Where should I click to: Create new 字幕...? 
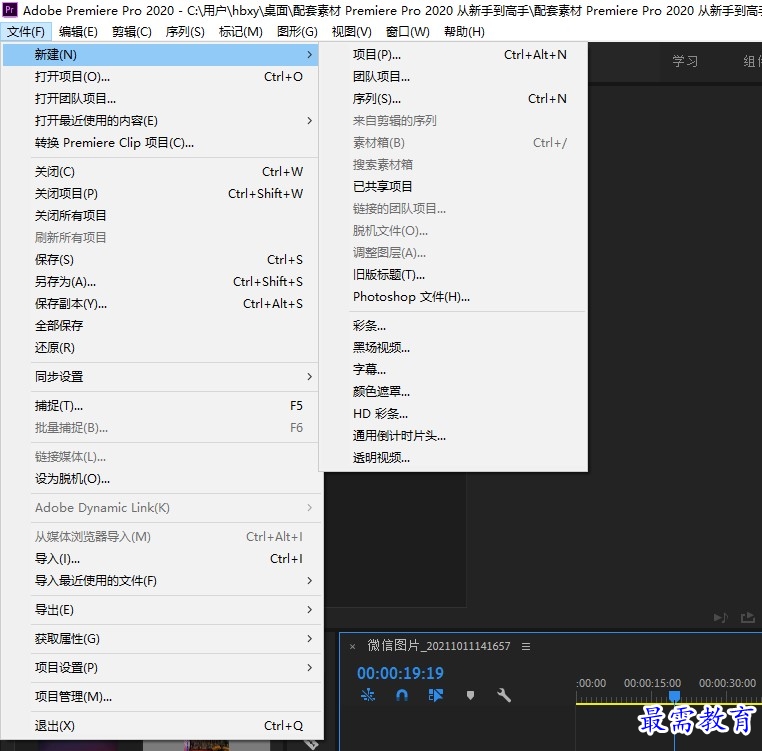point(453,369)
